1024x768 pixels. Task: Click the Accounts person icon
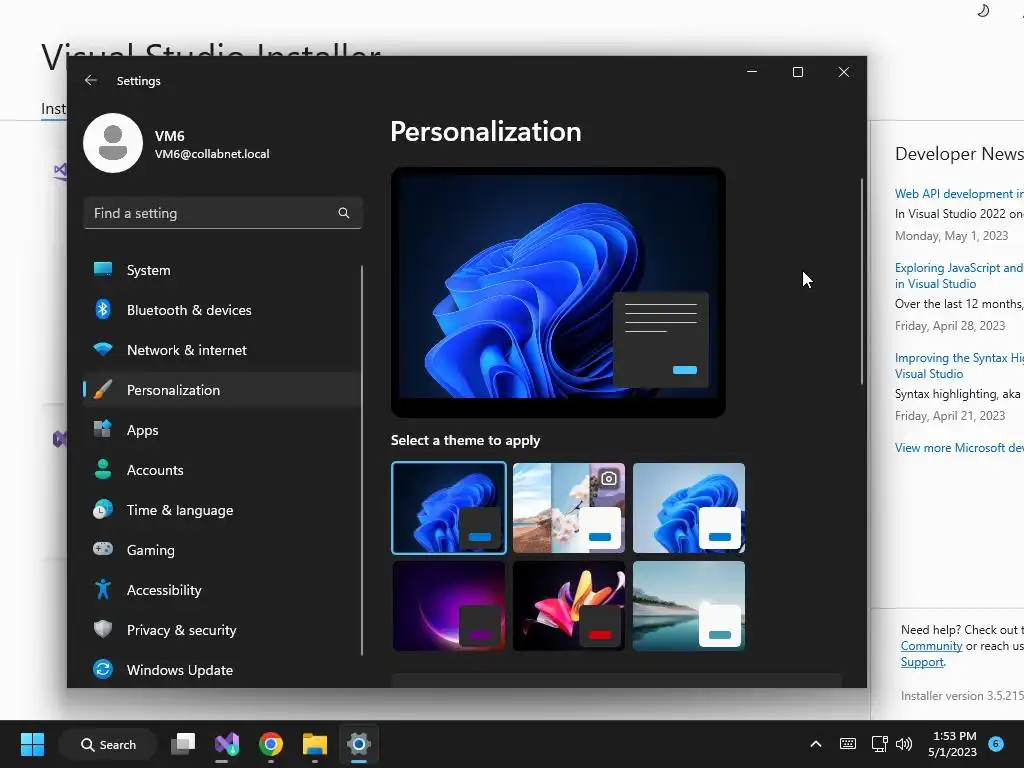click(x=103, y=469)
